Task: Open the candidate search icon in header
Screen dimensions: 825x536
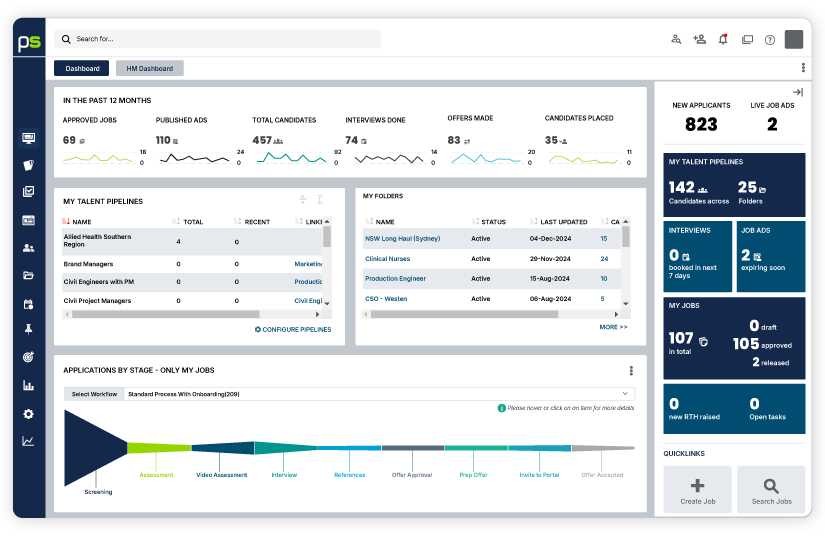Action: click(x=676, y=39)
